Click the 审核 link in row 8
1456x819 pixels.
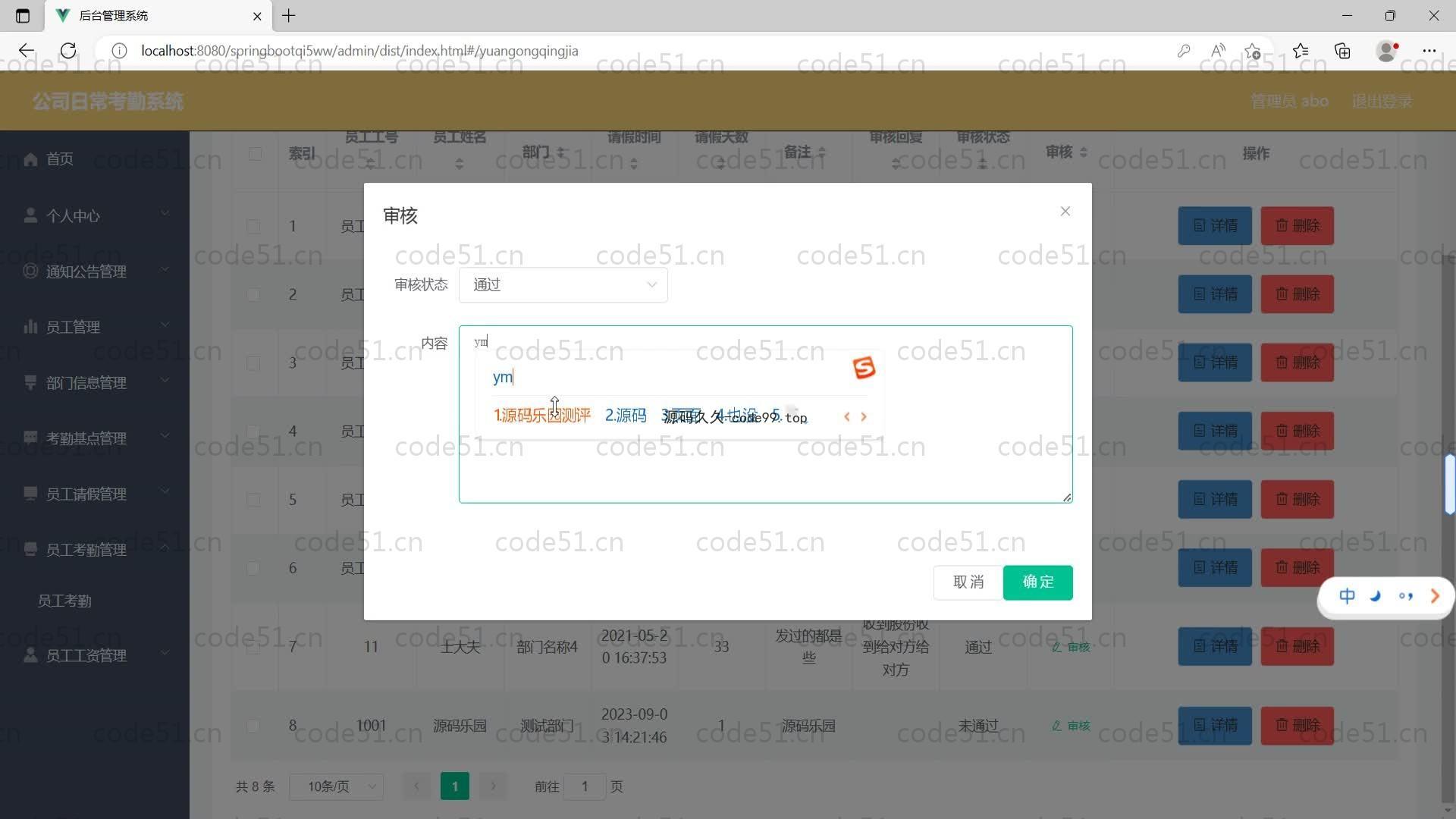pyautogui.click(x=1071, y=726)
